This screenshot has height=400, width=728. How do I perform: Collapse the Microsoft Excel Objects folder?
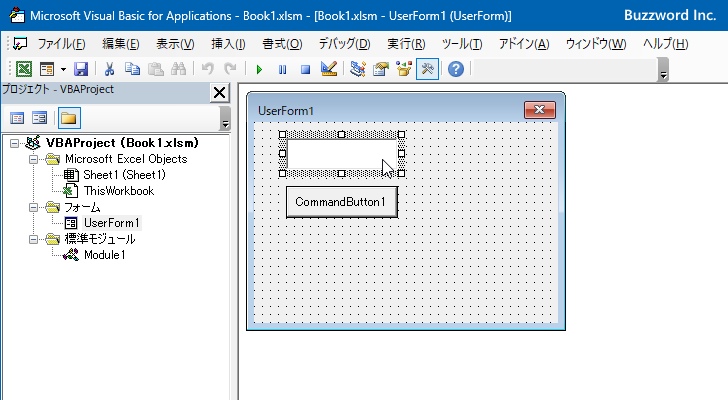[33, 160]
